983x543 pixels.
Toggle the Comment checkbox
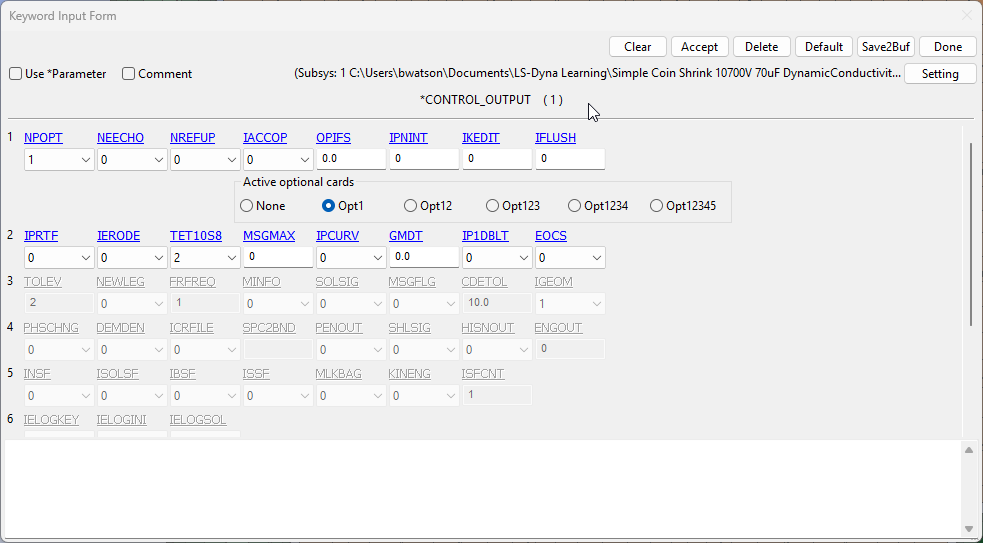tap(129, 74)
